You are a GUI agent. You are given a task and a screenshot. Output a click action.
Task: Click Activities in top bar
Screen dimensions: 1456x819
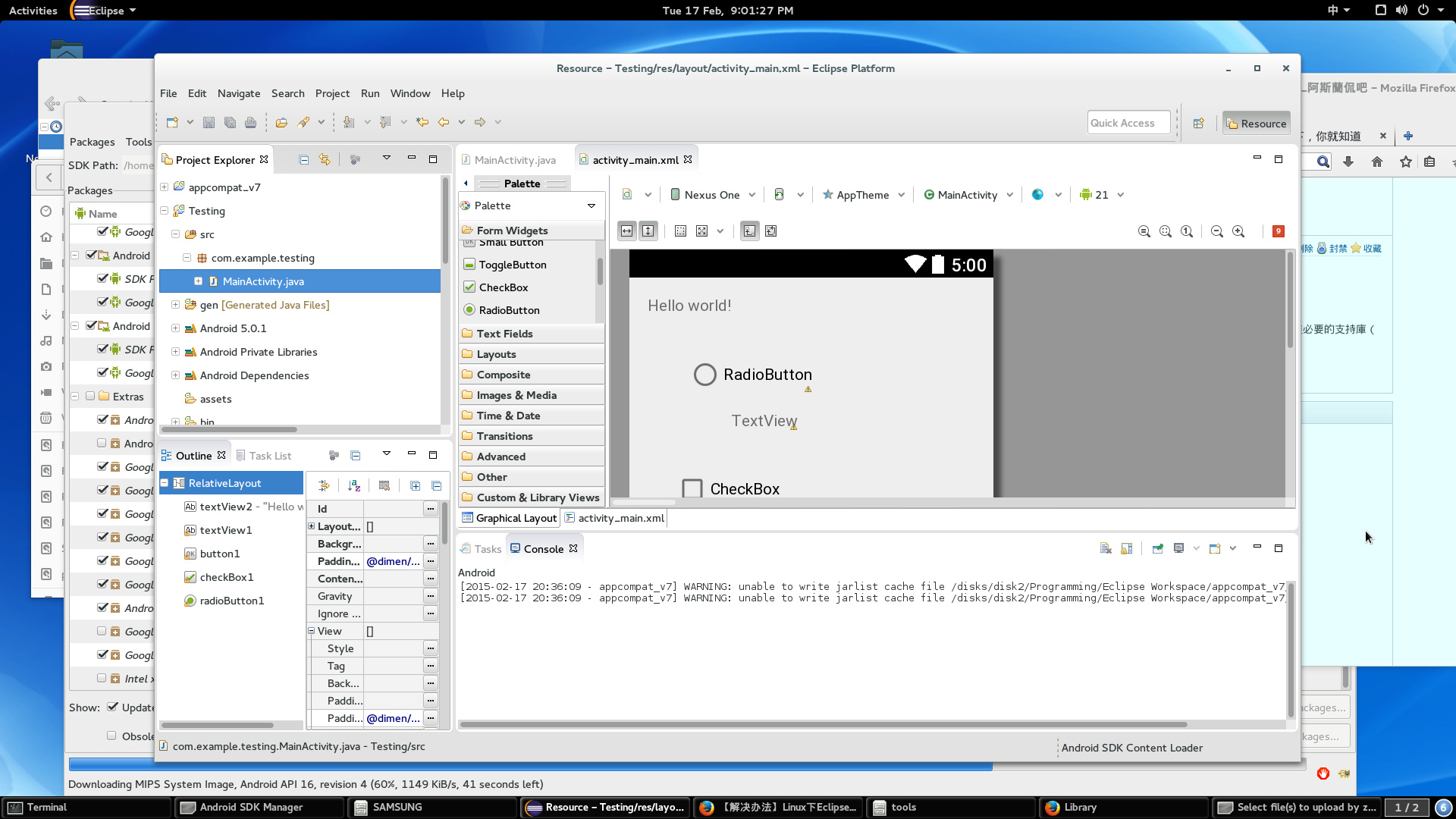pos(33,11)
